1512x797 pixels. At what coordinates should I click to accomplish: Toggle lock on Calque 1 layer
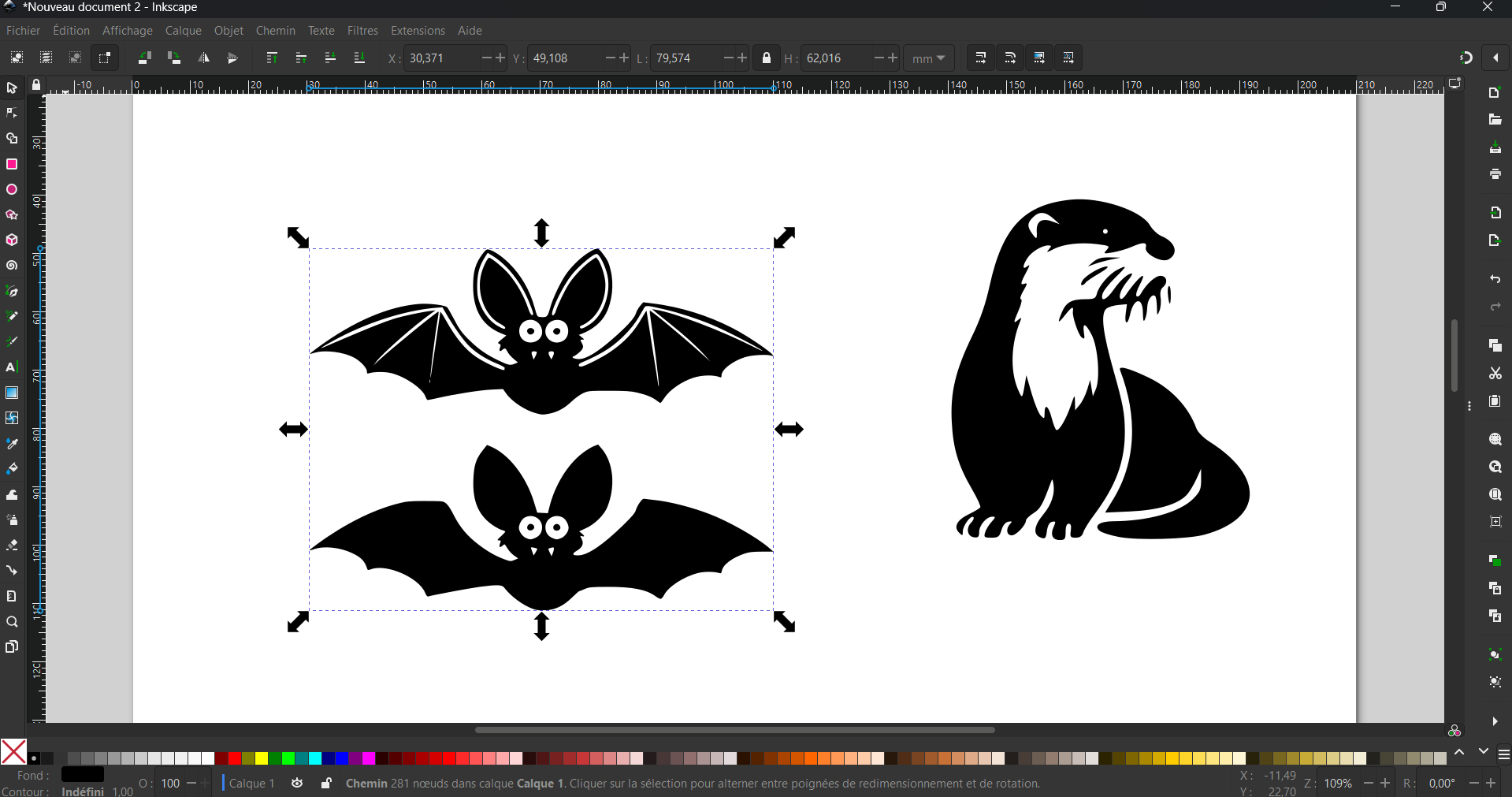click(325, 783)
